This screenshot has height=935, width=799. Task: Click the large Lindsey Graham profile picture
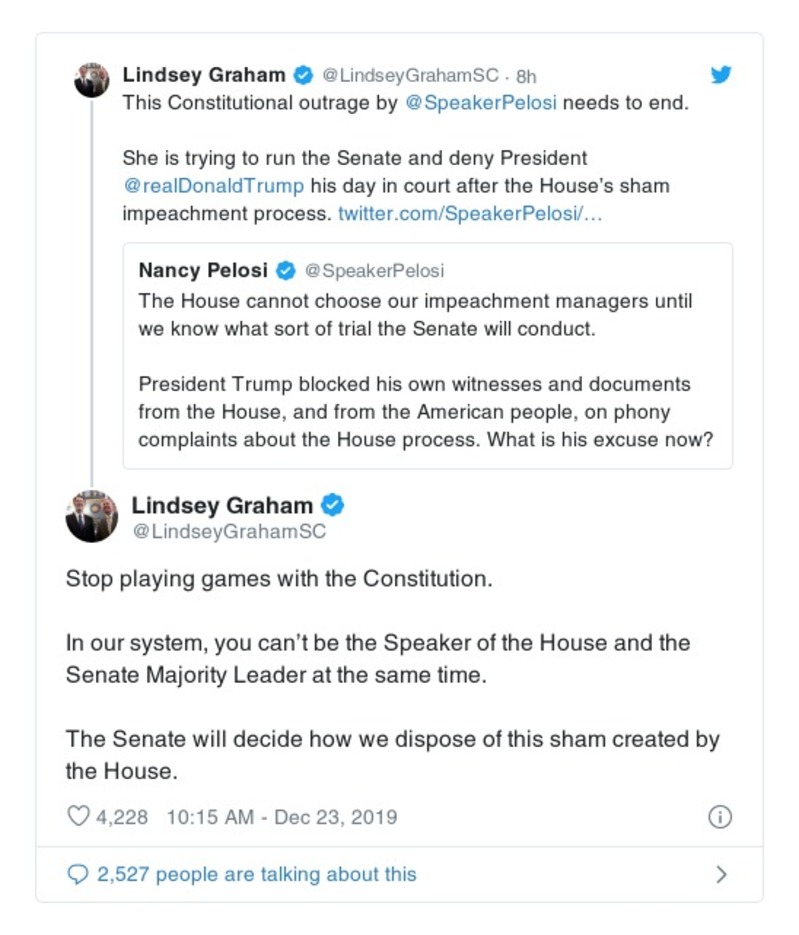coord(92,516)
